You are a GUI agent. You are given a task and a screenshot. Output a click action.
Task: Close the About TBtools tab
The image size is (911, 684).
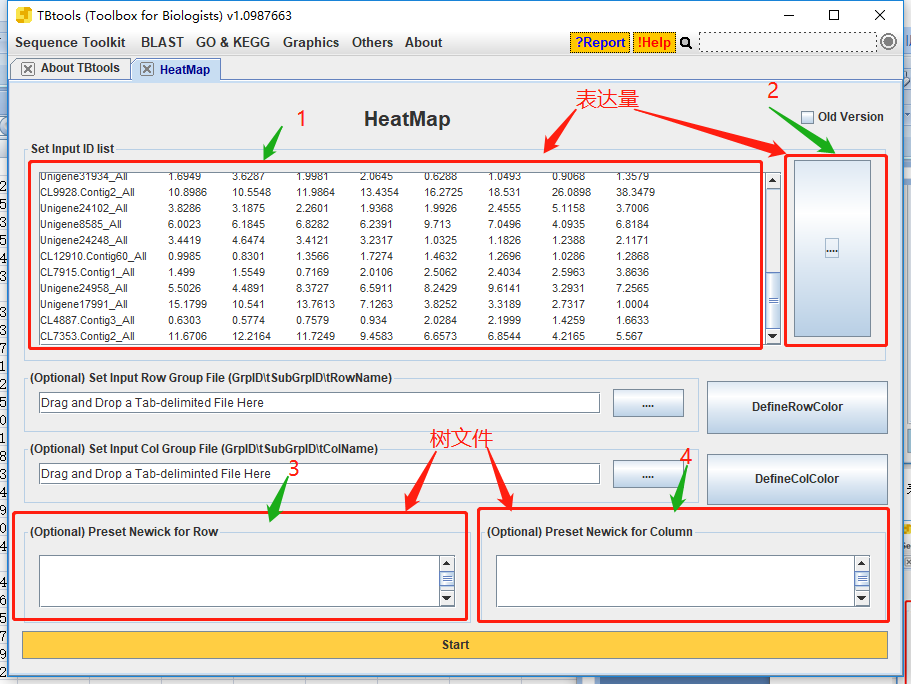pyautogui.click(x=27, y=69)
